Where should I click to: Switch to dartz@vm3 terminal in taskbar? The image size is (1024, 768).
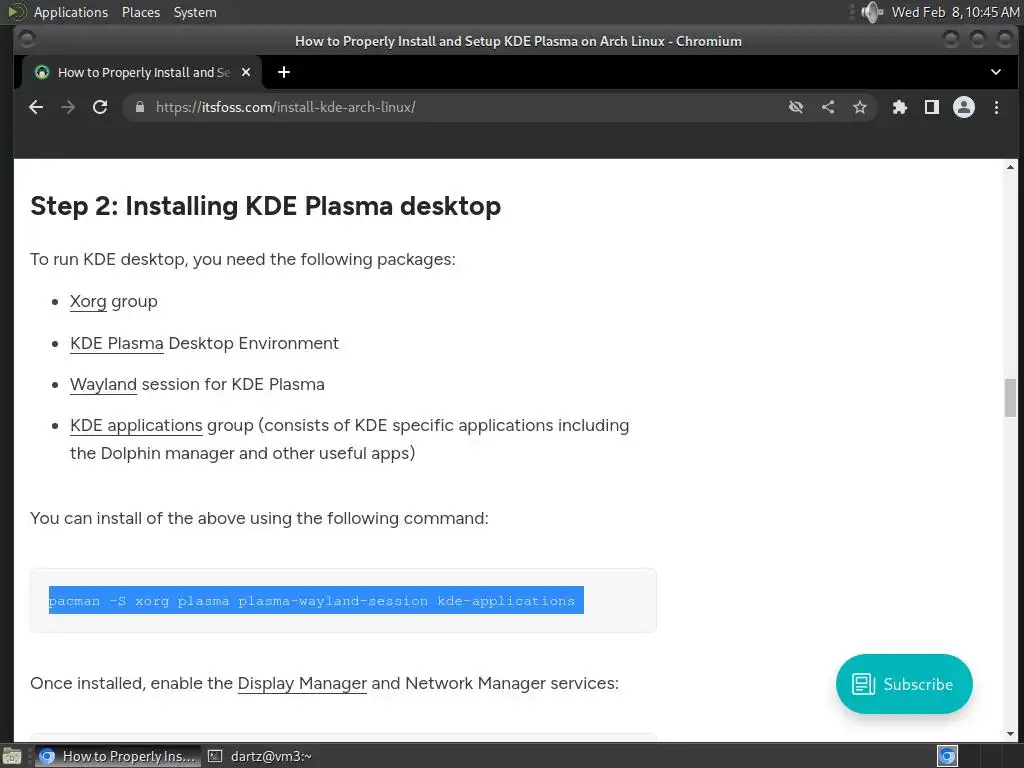pos(260,756)
